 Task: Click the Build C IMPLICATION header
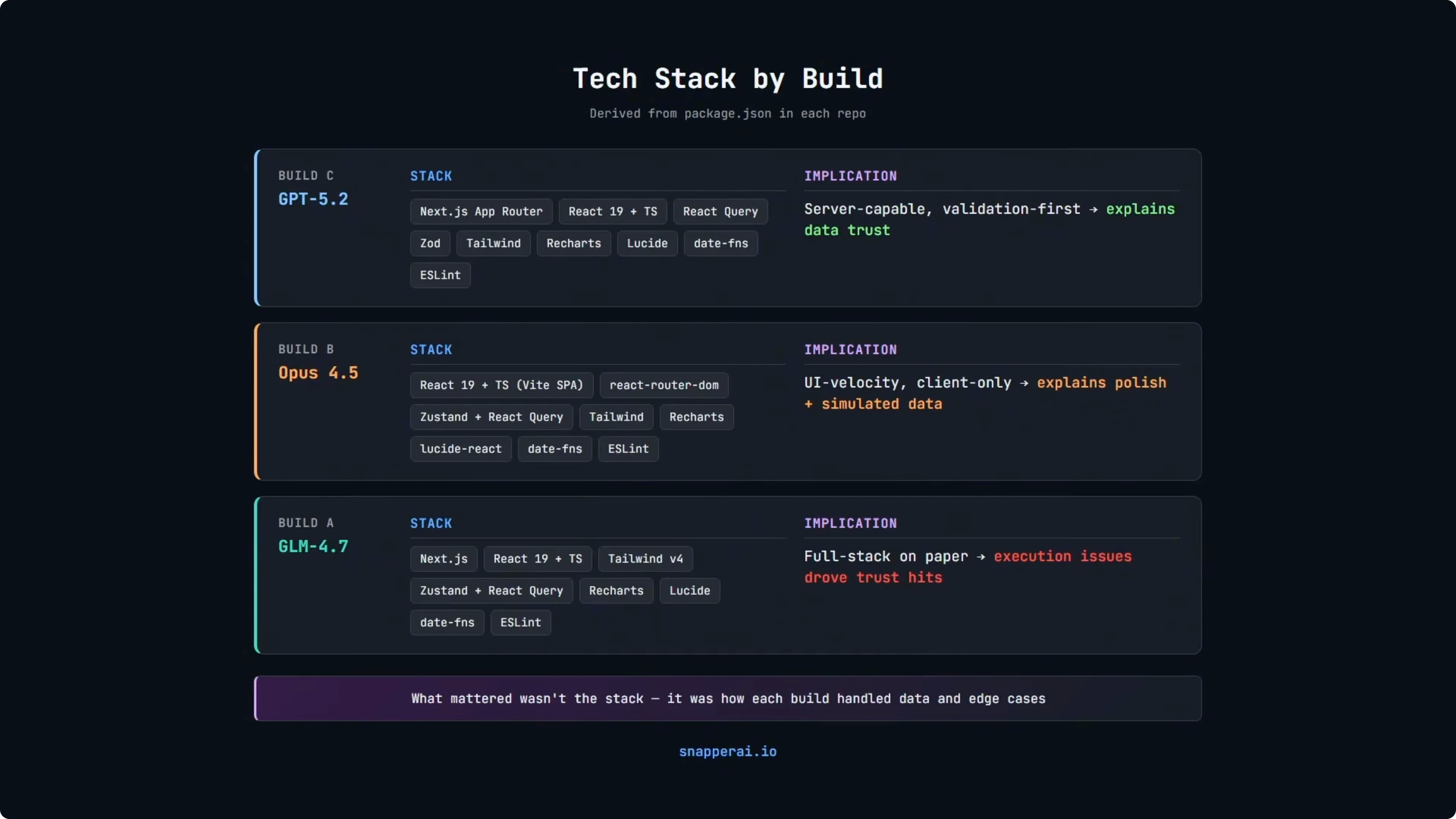coord(850,176)
